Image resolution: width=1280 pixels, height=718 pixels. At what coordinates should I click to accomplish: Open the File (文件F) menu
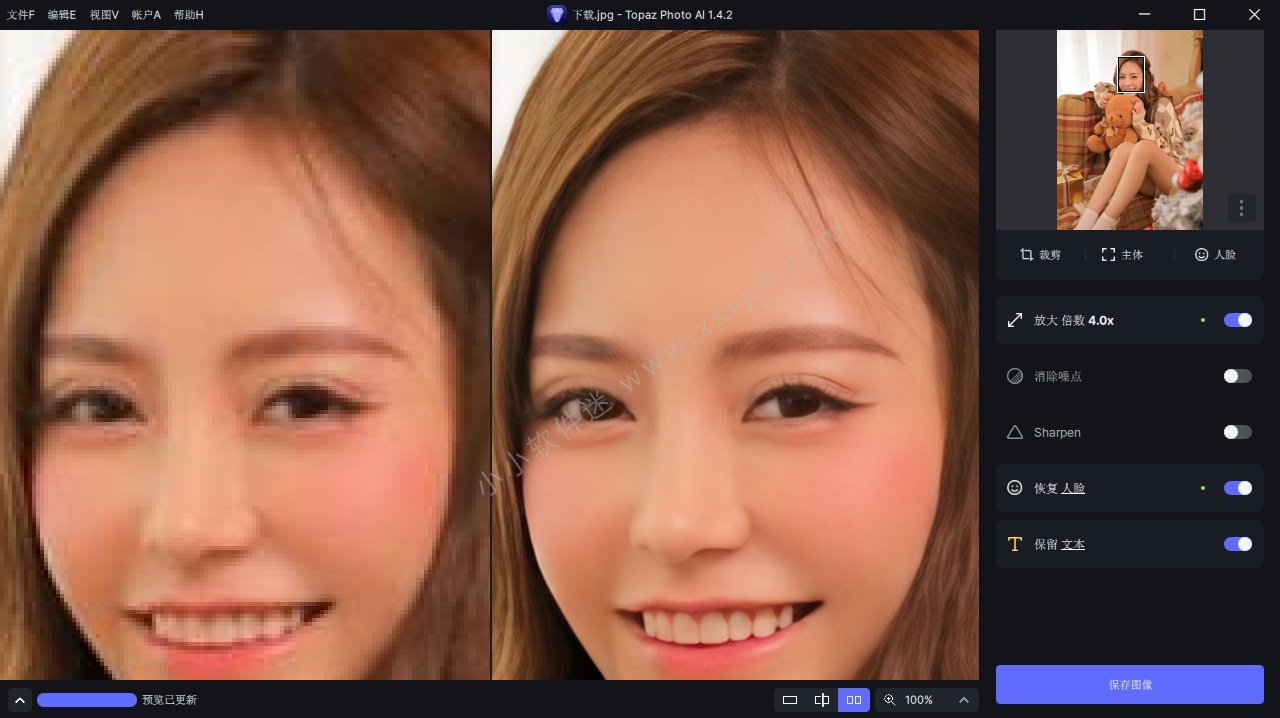click(21, 15)
